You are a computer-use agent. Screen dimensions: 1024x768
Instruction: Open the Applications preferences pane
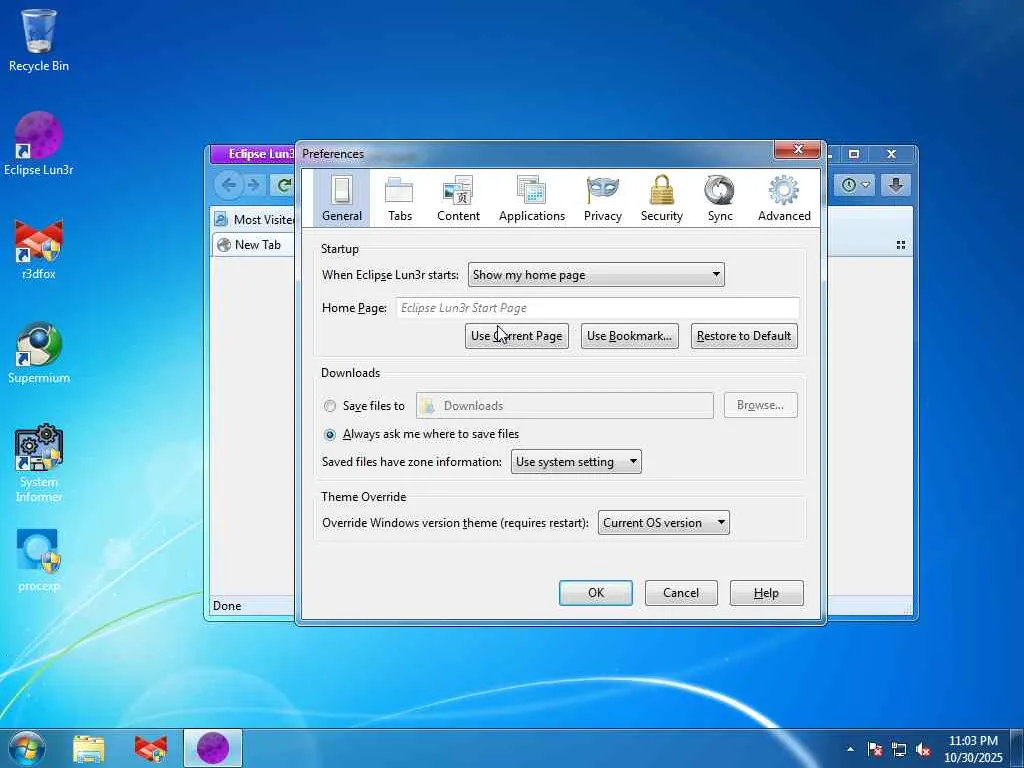(x=532, y=199)
